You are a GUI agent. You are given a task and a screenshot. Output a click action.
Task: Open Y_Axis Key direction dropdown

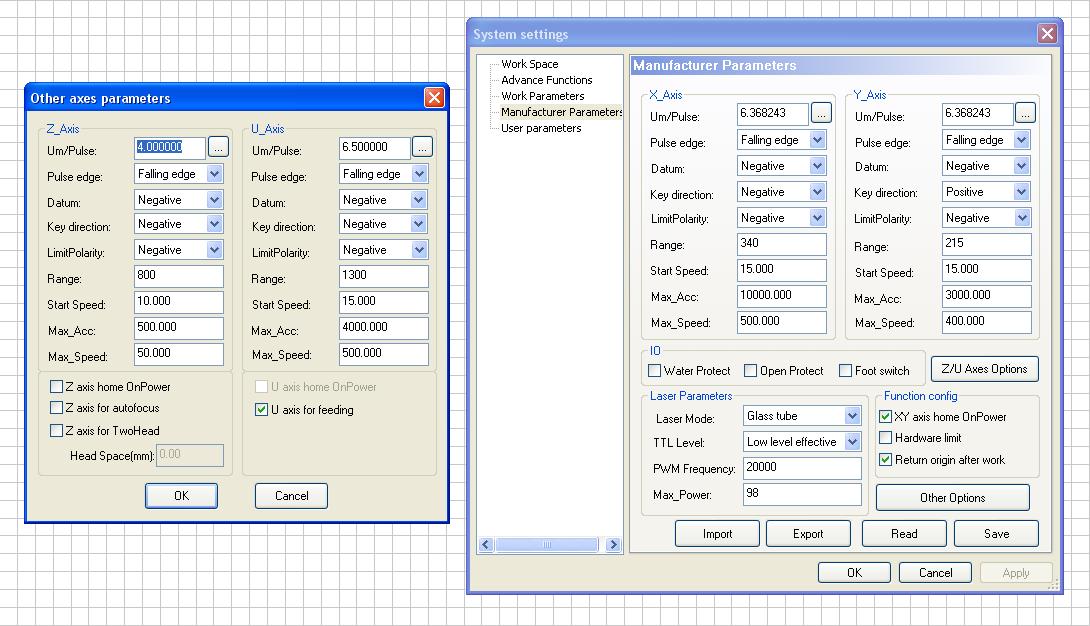tap(1021, 192)
